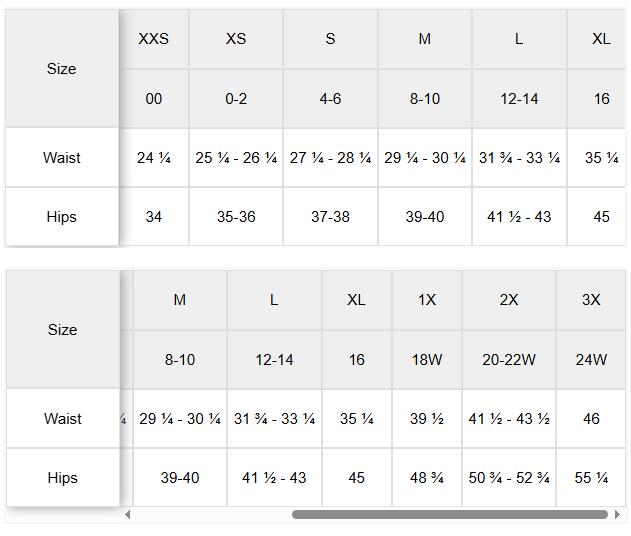This screenshot has height=536, width=631.
Task: Click the 24 ¼ waist measurement
Action: [x=153, y=158]
